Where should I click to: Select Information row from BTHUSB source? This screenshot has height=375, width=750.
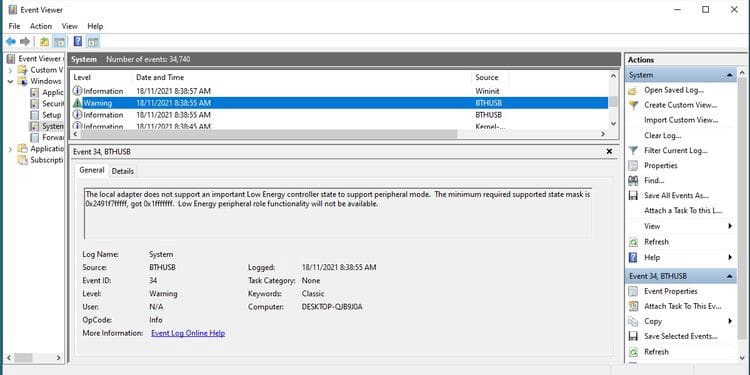pyautogui.click(x=339, y=115)
